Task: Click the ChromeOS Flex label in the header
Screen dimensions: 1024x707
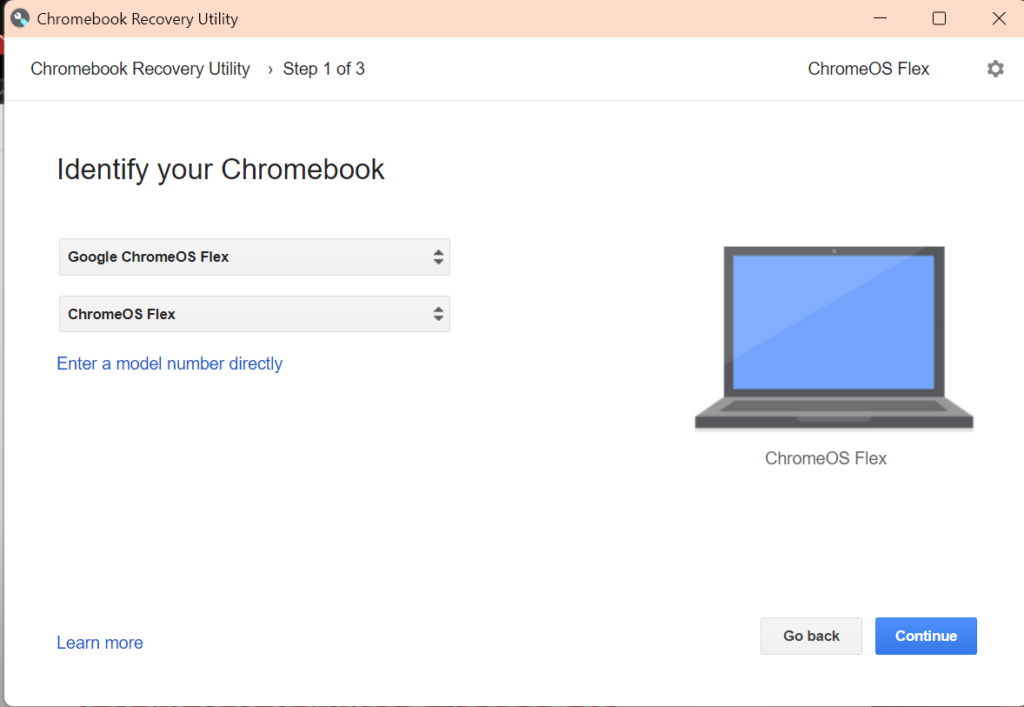Action: pos(868,69)
